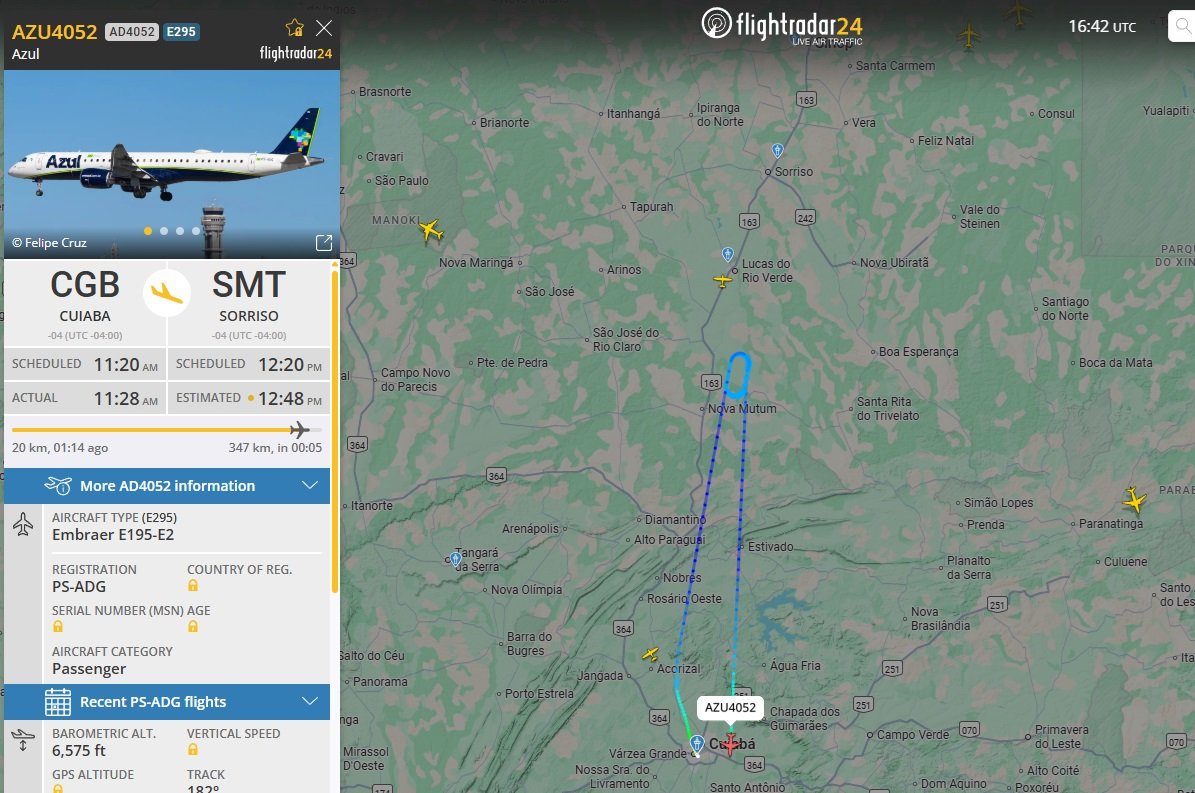1195x793 pixels.
Task: Select the red AZU4052 aircraft on map
Action: (730, 743)
